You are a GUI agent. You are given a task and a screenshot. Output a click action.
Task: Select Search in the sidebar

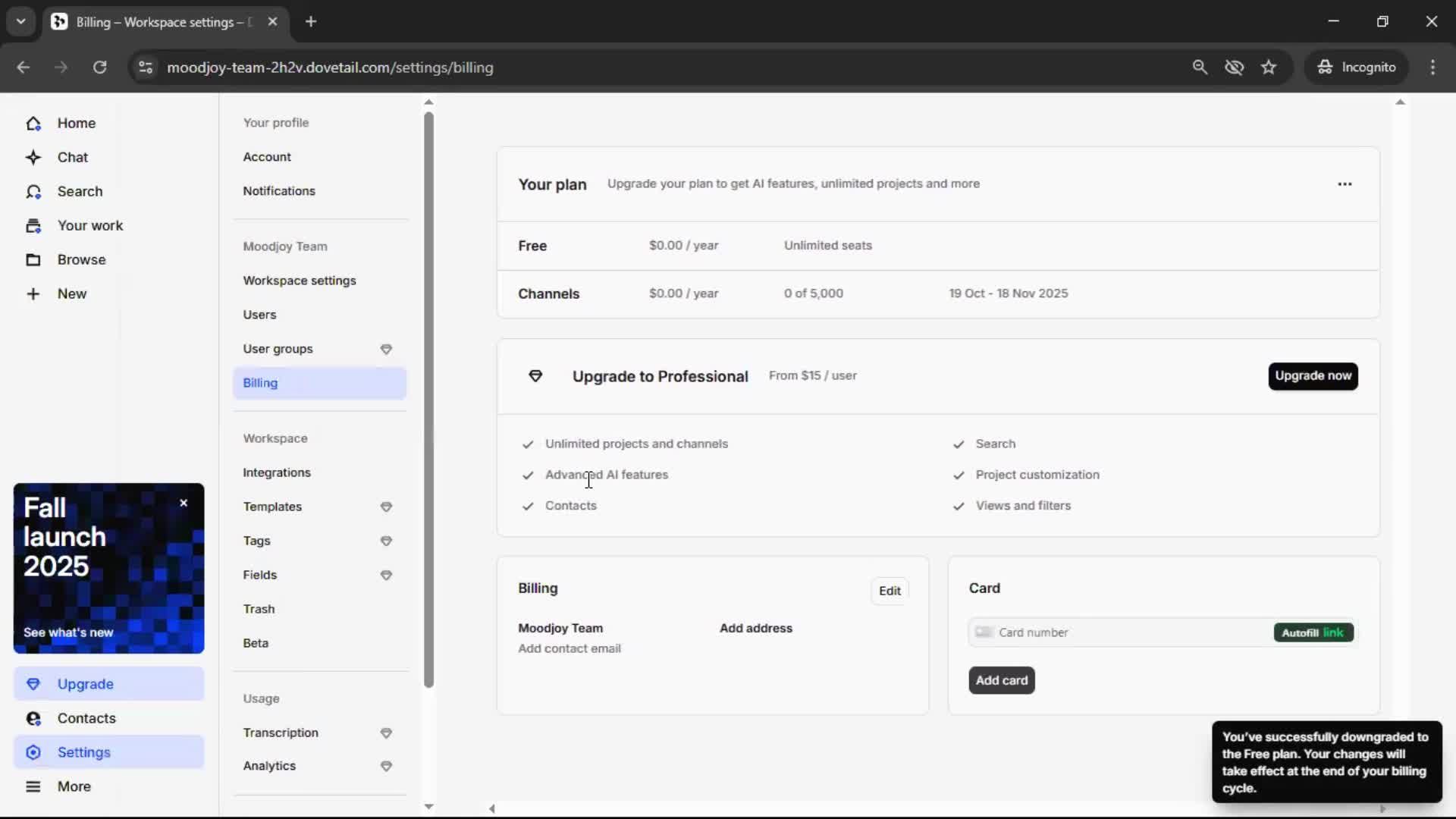coord(80,191)
